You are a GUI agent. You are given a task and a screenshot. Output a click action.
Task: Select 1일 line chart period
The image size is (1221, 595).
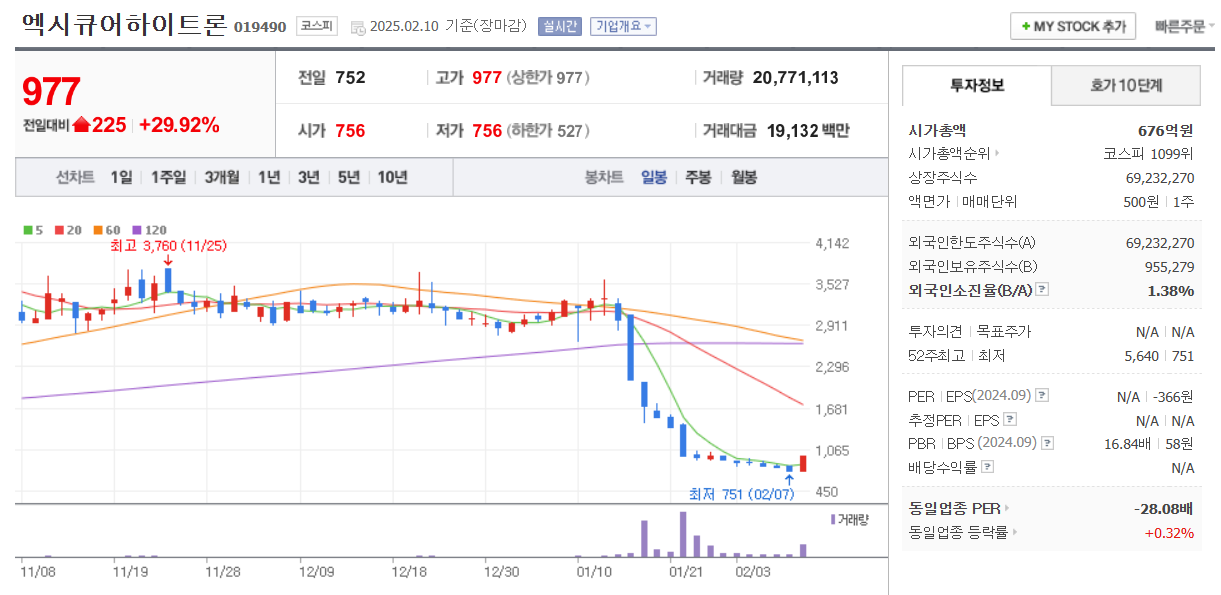click(121, 177)
